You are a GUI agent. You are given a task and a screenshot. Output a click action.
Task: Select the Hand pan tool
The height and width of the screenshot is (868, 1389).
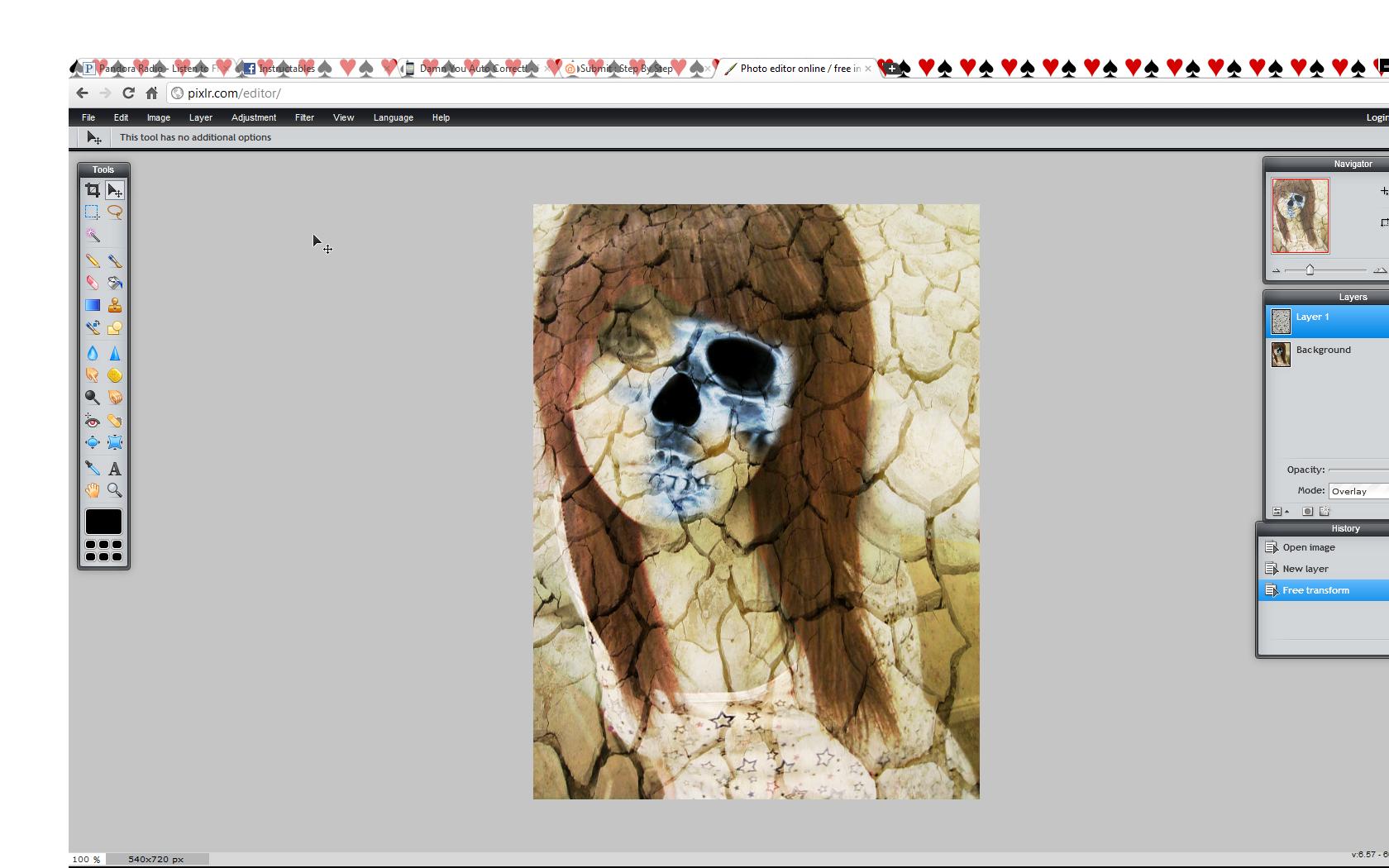coord(93,490)
